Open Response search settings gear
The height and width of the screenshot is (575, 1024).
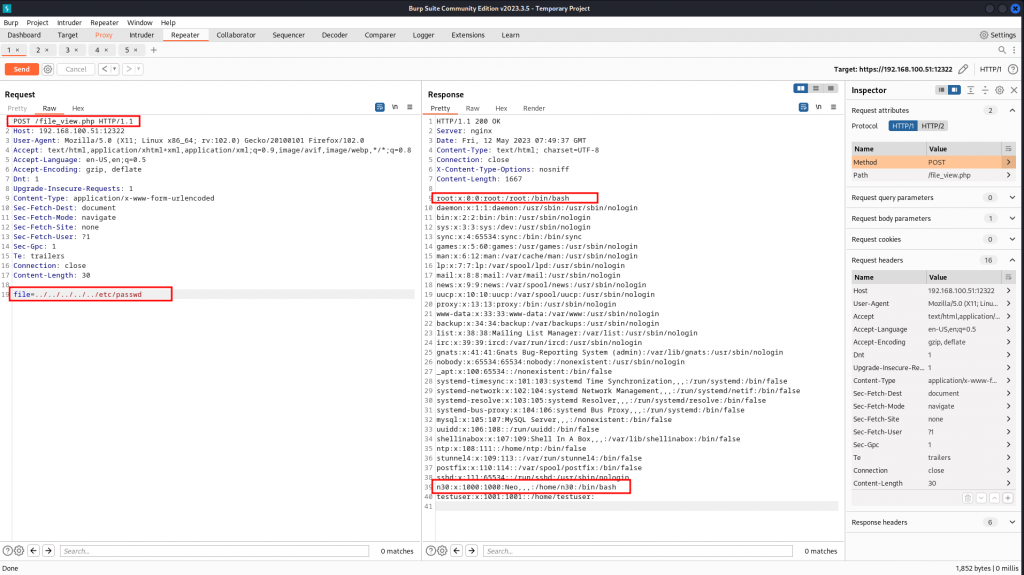pyautogui.click(x=442, y=551)
